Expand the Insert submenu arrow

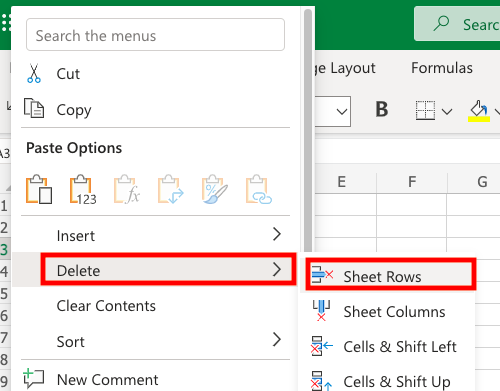click(x=277, y=234)
